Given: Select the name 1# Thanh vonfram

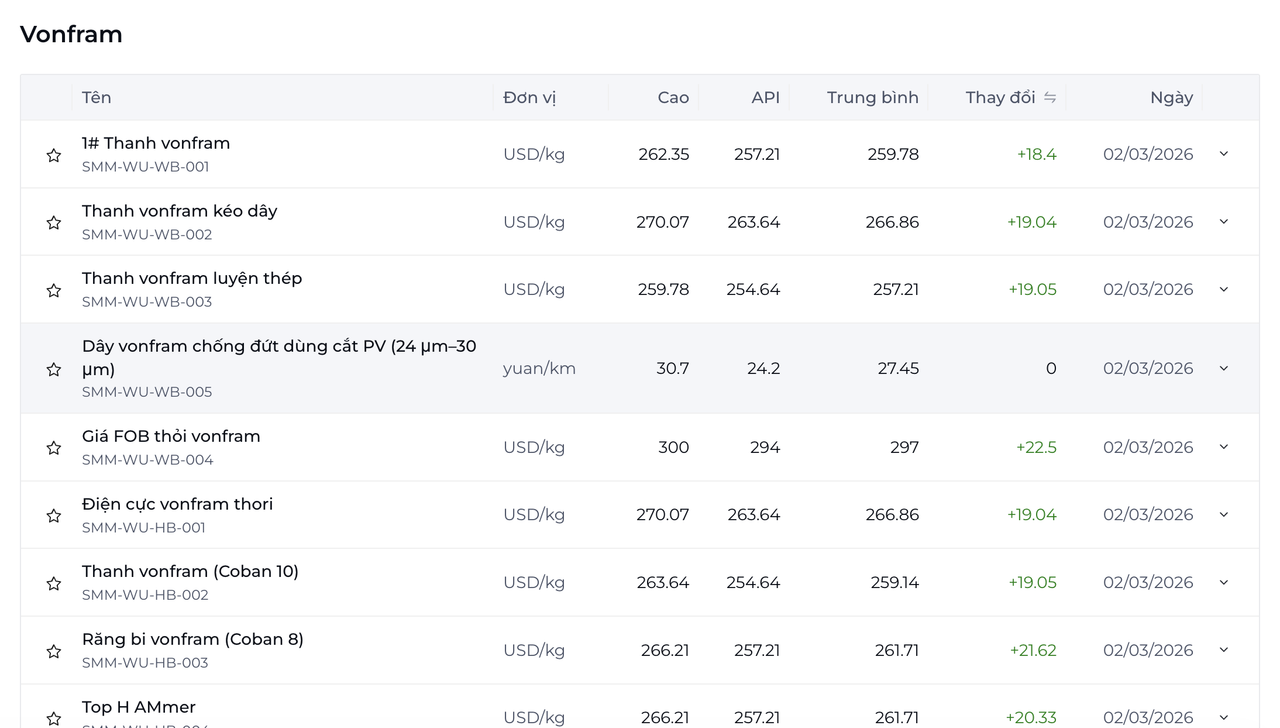Looking at the screenshot, I should coord(156,143).
